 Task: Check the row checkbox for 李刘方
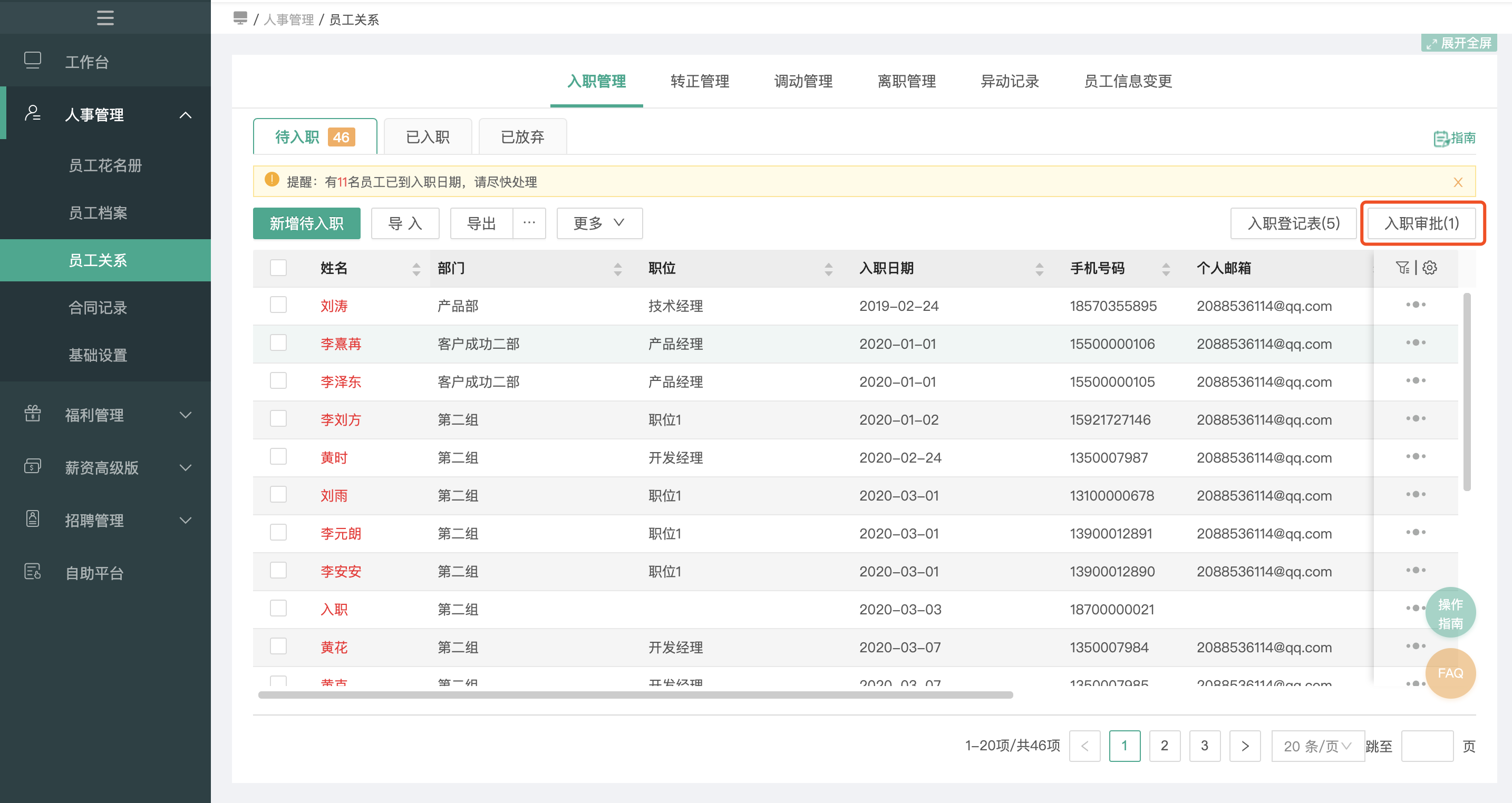coord(278,419)
